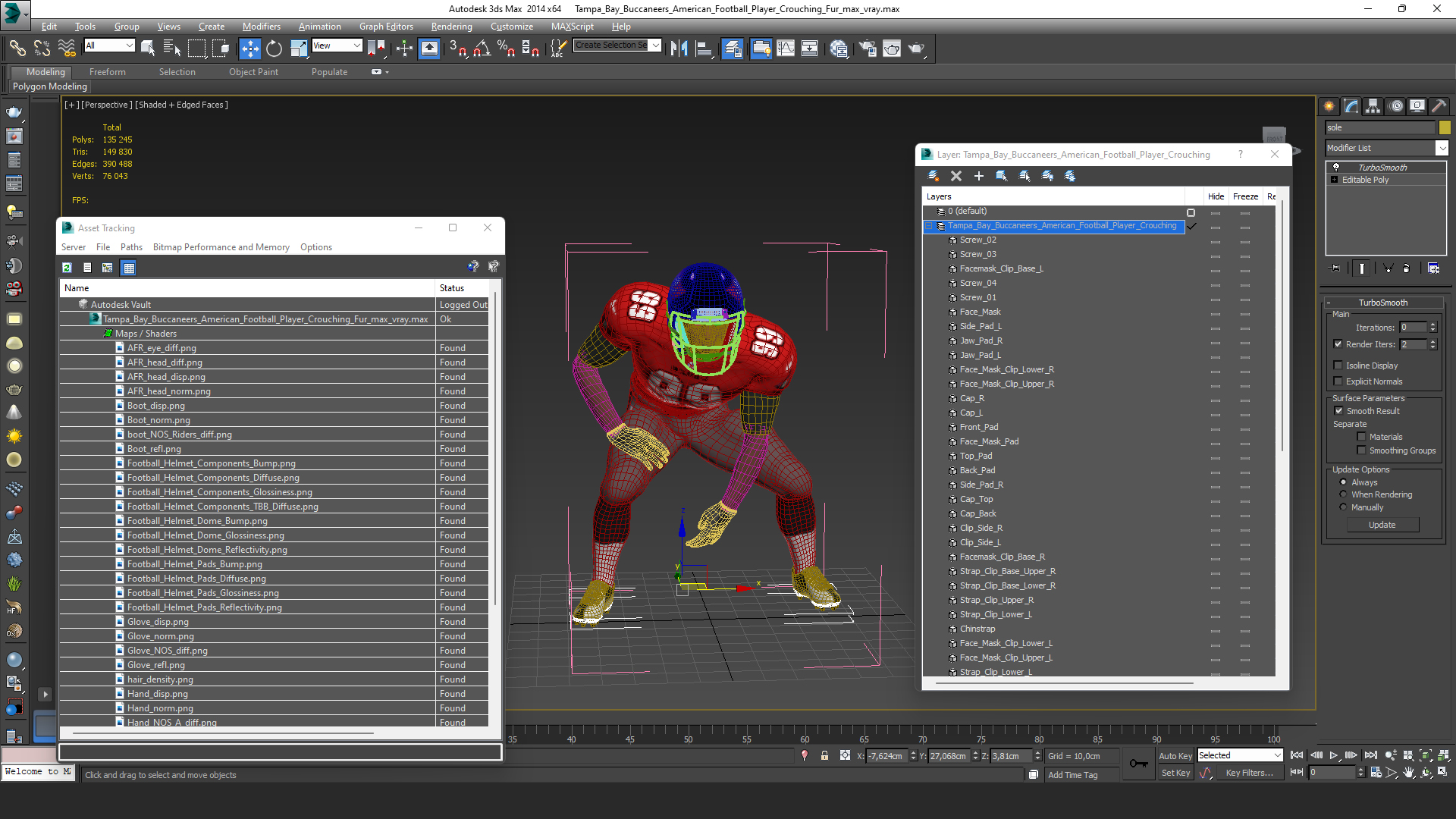Refresh the Asset Tracking list
The image size is (1456, 819).
tap(67, 268)
